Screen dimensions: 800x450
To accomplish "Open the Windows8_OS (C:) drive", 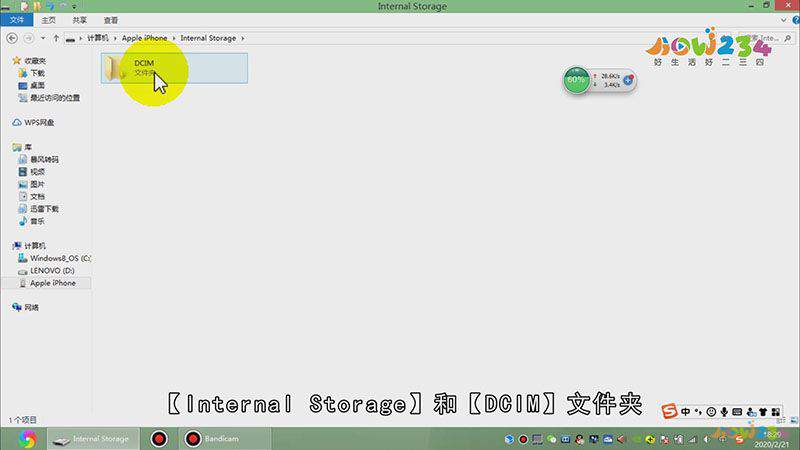I will [x=60, y=258].
